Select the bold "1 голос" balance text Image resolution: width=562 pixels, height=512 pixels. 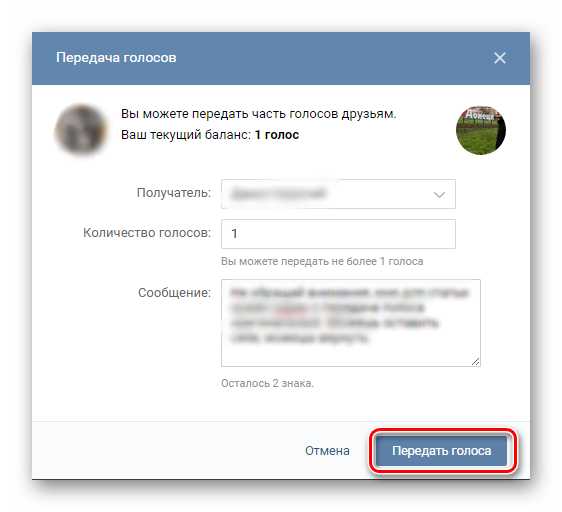[277, 135]
